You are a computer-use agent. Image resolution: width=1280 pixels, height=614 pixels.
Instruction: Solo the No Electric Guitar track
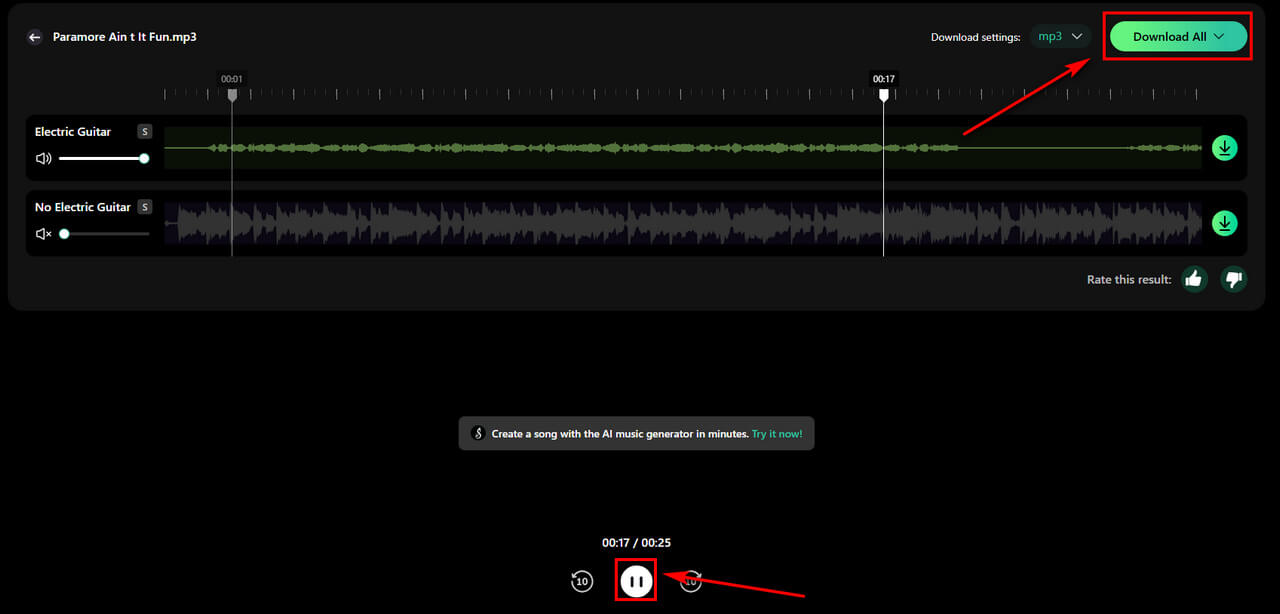[144, 207]
